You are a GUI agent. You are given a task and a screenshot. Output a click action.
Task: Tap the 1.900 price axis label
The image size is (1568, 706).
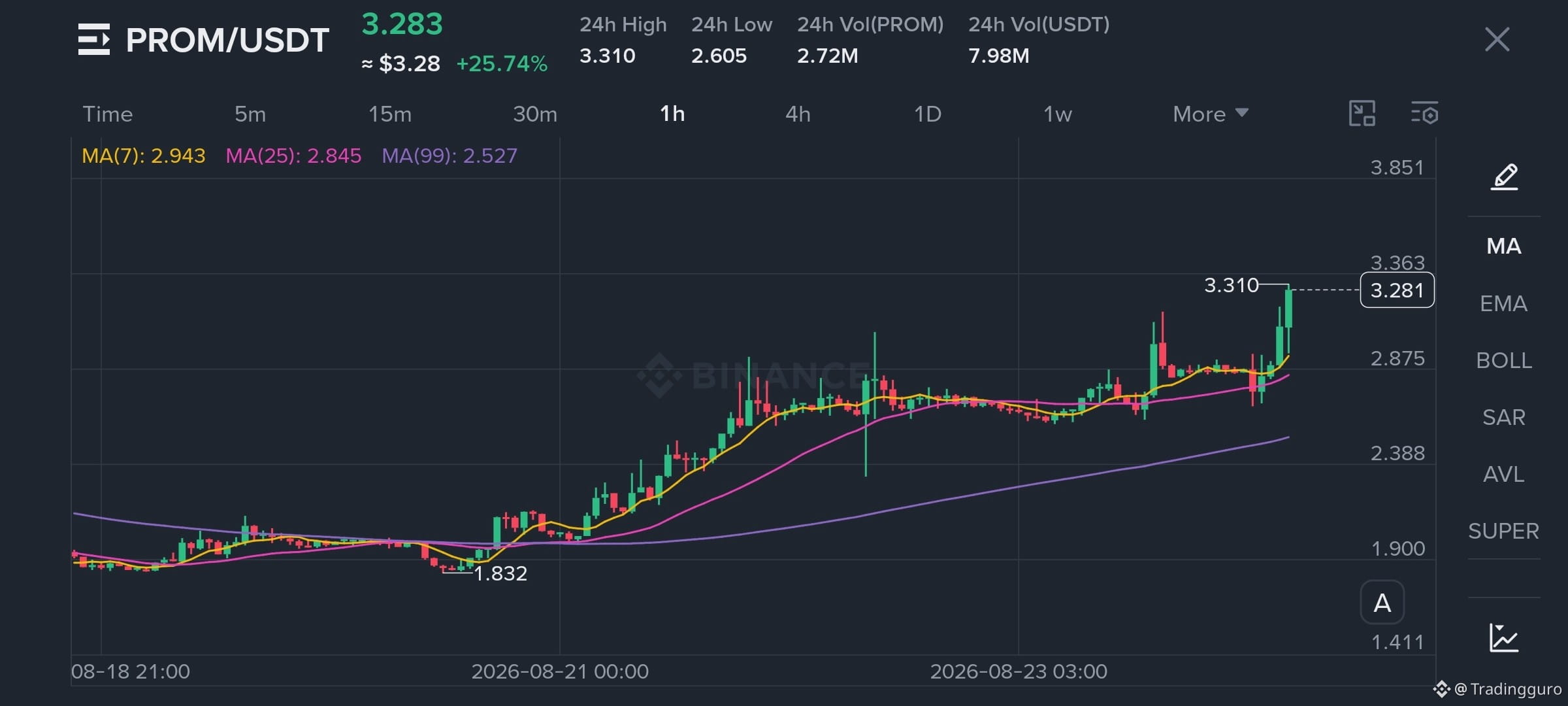1397,548
